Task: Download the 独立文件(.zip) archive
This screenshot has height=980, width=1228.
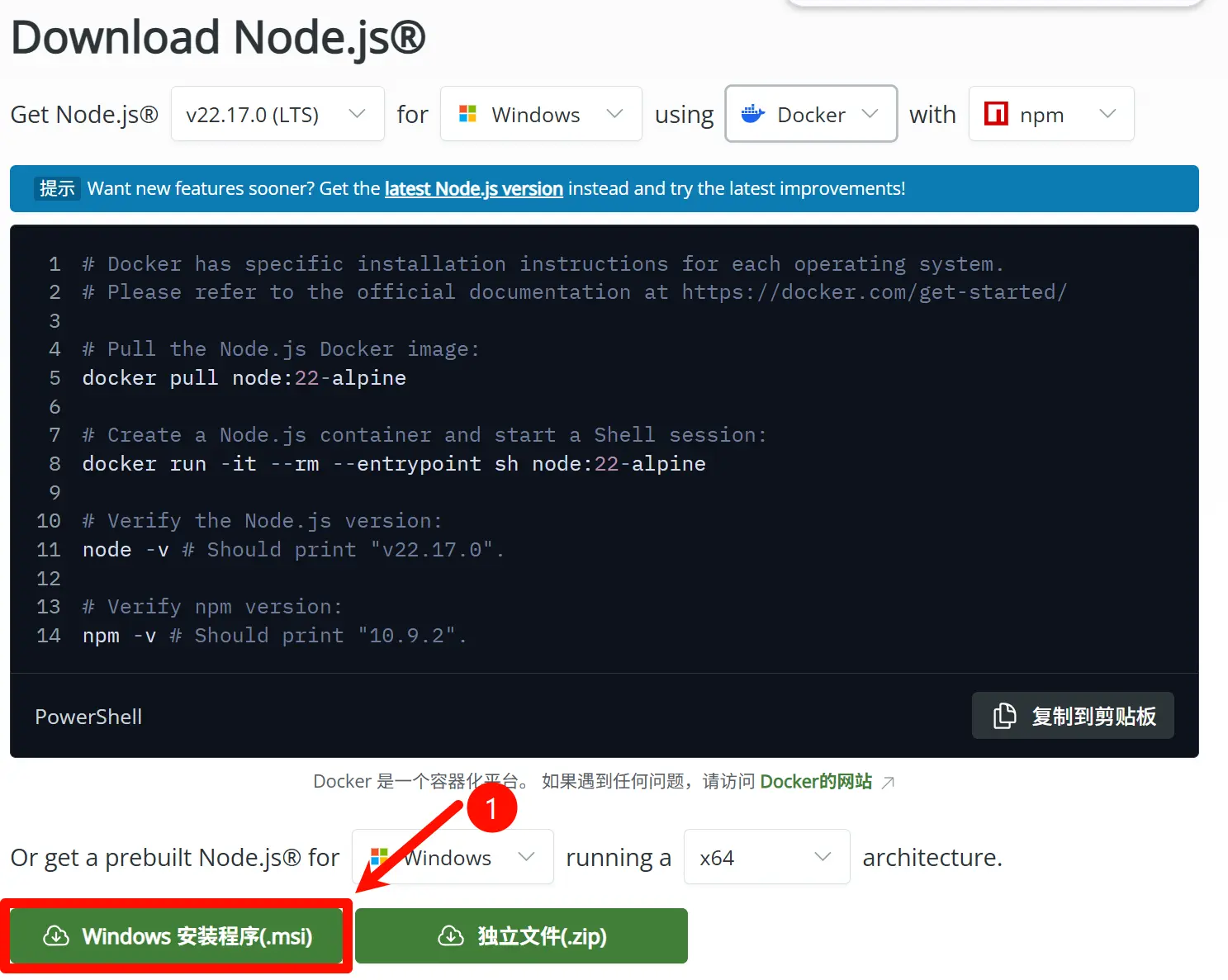Action: tap(521, 935)
